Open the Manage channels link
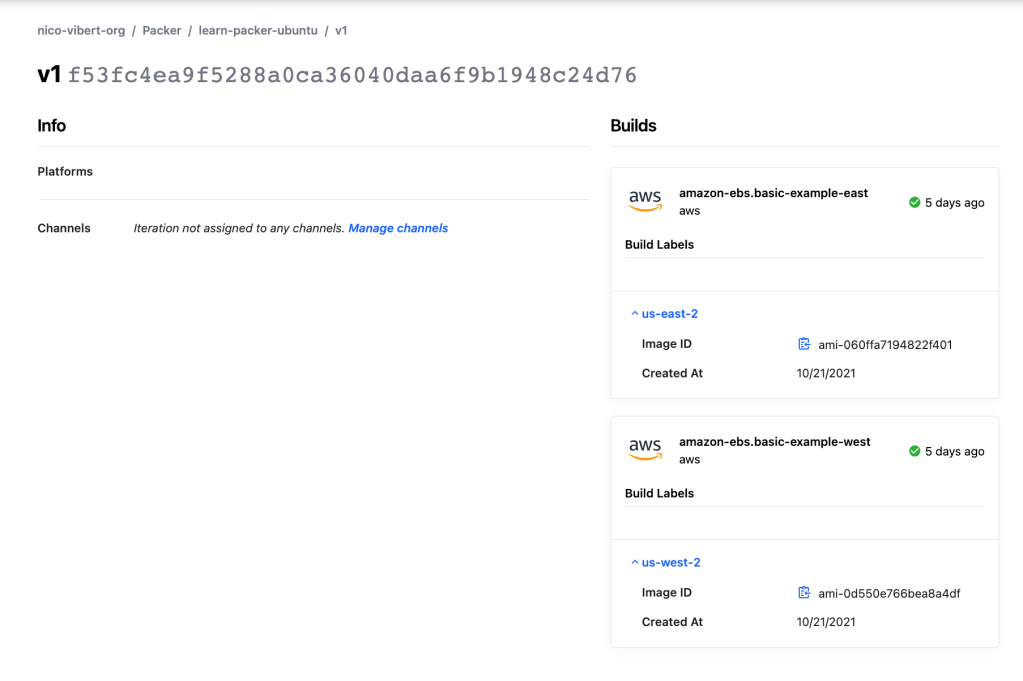The height and width of the screenshot is (681, 1023). (398, 228)
